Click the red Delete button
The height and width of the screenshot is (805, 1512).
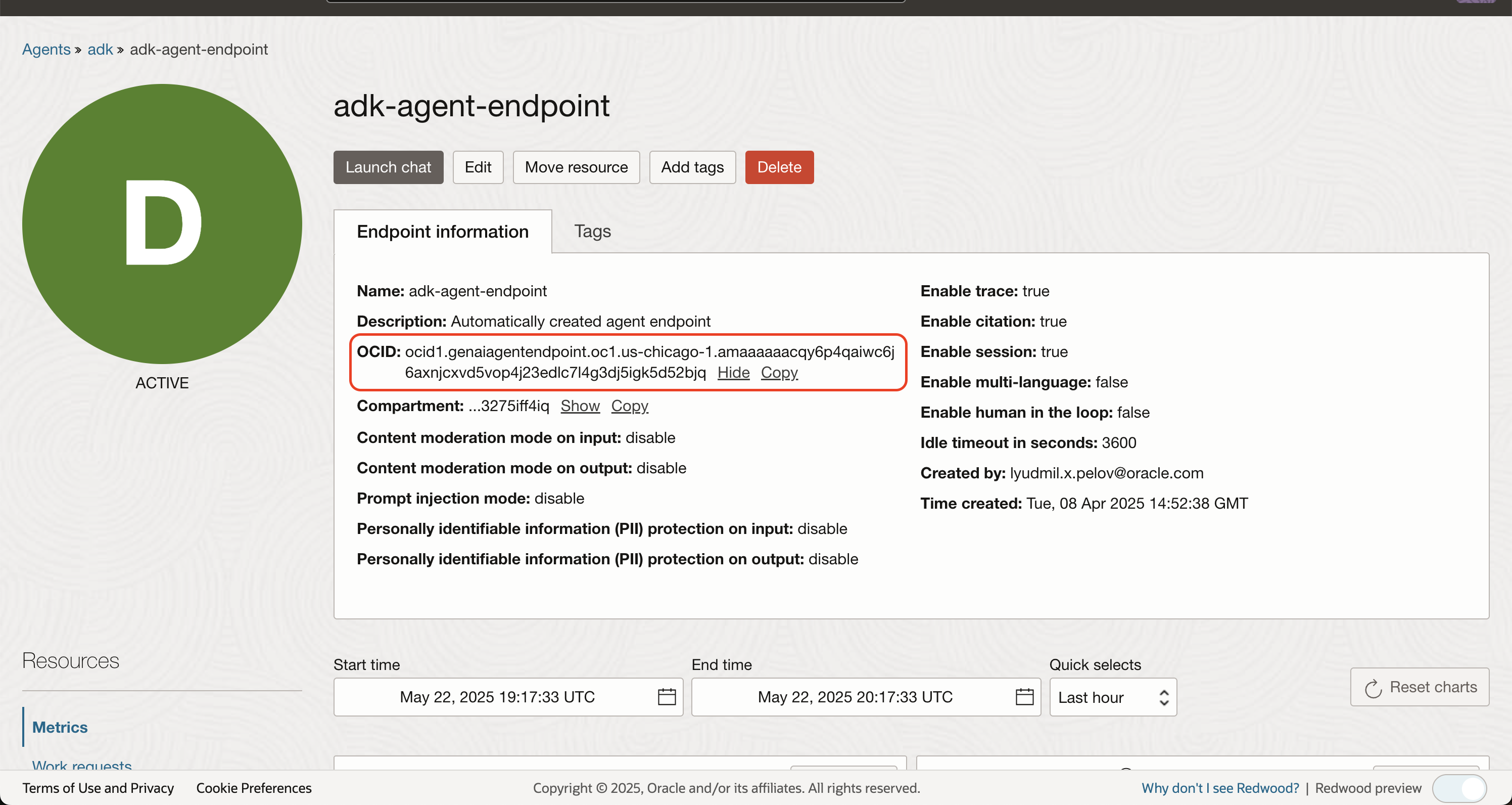tap(779, 167)
